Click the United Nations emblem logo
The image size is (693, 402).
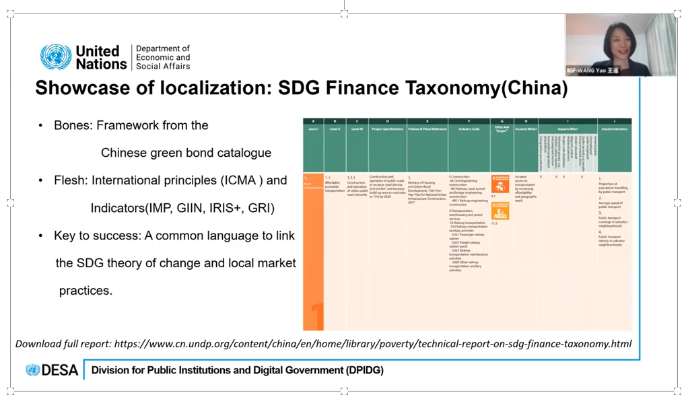coord(56,57)
